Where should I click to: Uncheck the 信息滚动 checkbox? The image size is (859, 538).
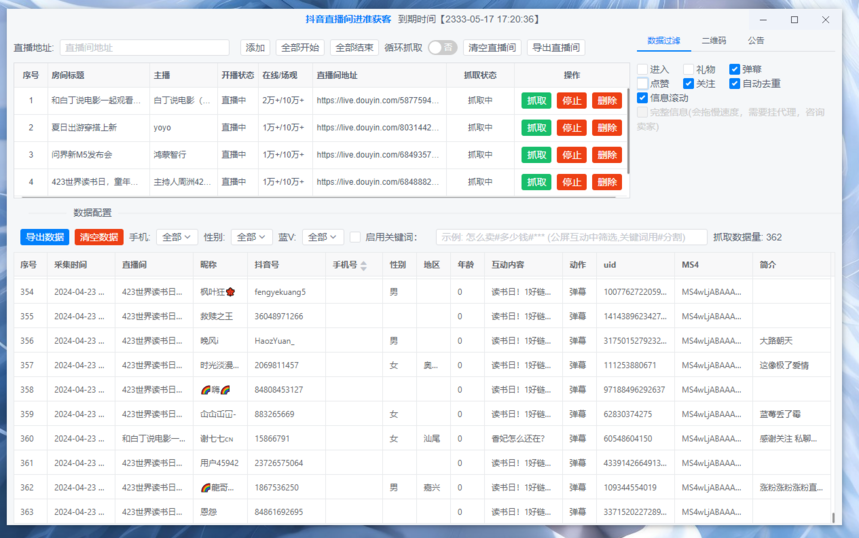643,98
